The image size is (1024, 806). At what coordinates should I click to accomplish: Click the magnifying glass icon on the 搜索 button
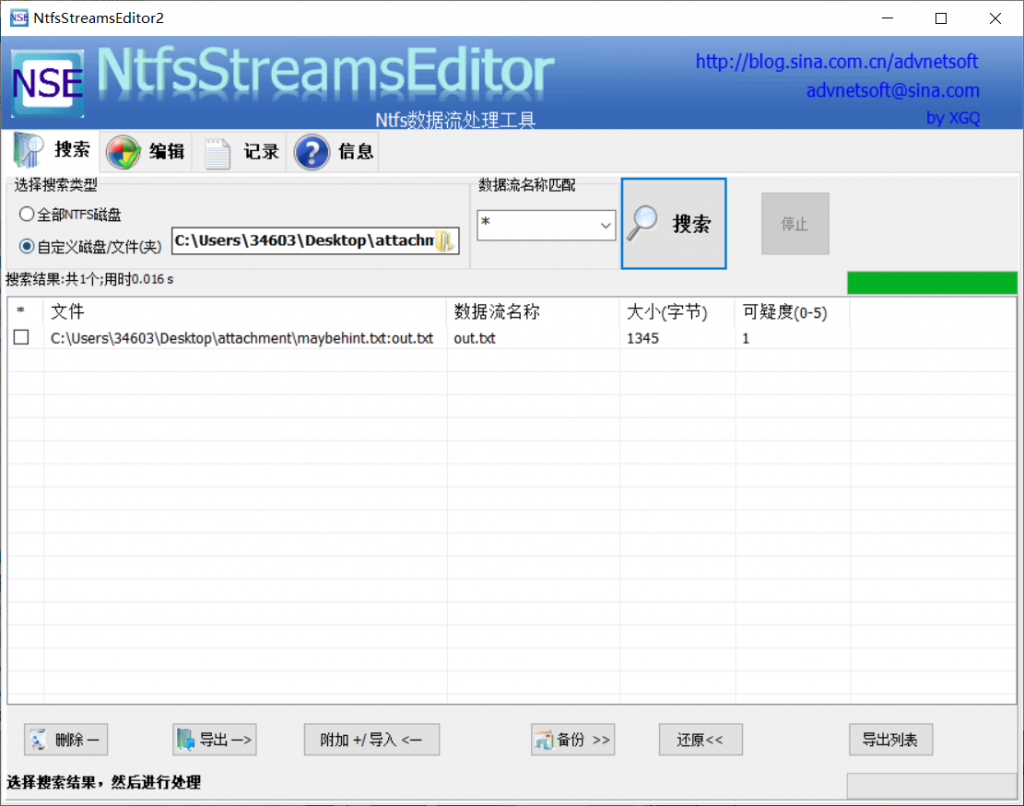click(642, 223)
